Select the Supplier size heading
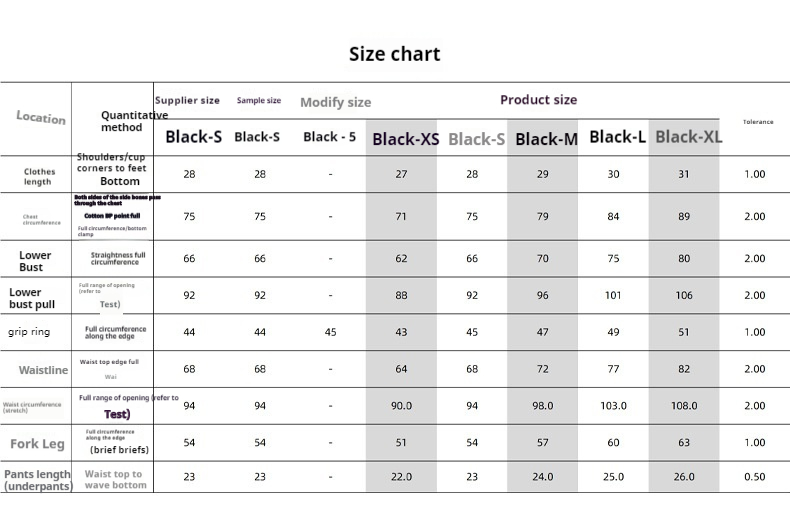Image resolution: width=790 pixels, height=520 pixels. [187, 100]
